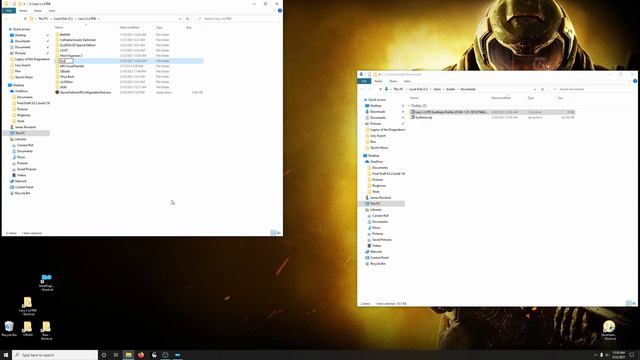Viewport: 640px width, 360px height.
Task: Refresh the Lexy's LoTDB folder view
Action: [x=187, y=19]
